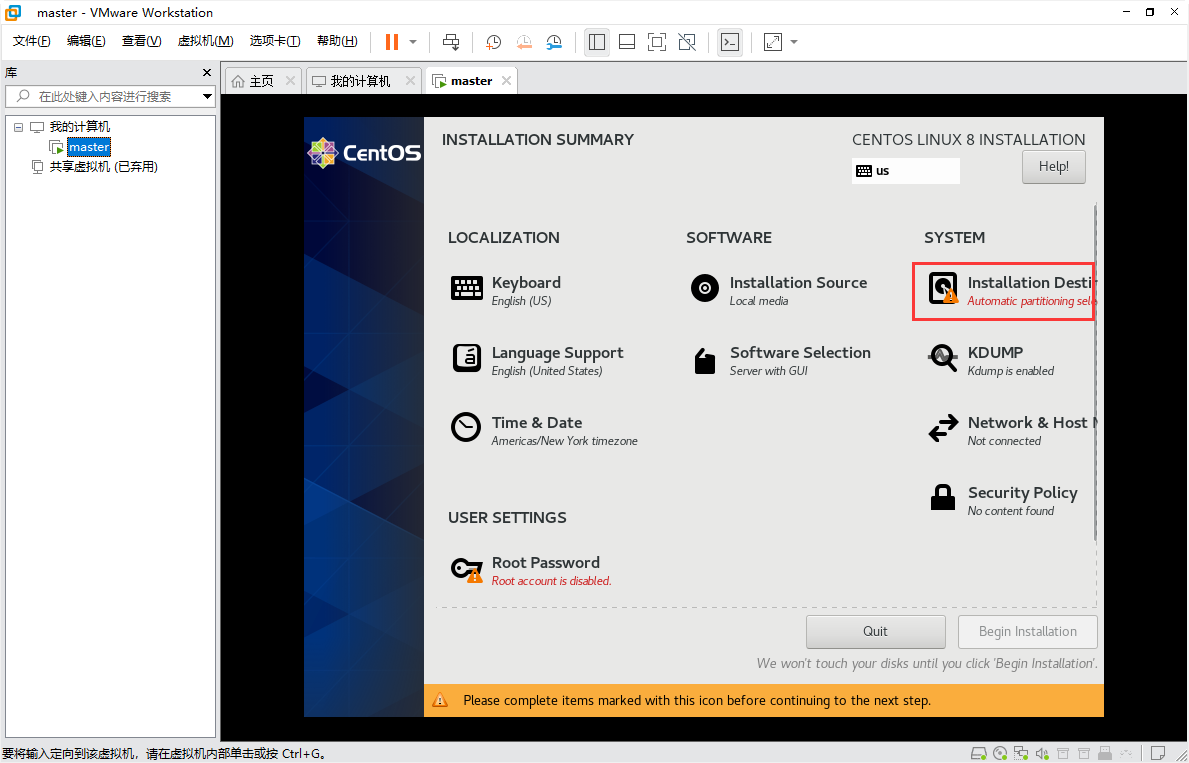
Task: Open the stretch display dropdown arrow
Action: point(794,42)
